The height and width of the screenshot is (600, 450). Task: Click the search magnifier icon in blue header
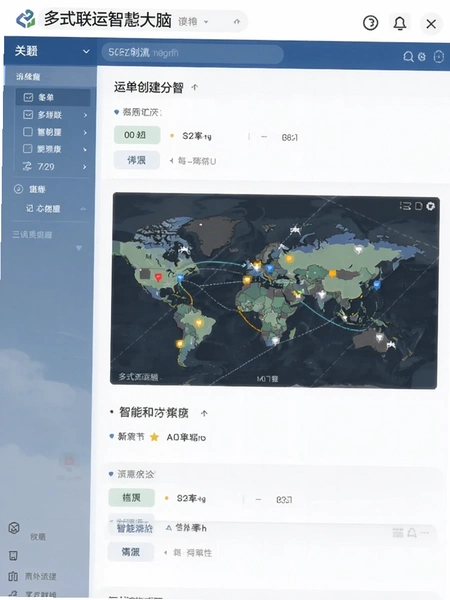tap(408, 57)
